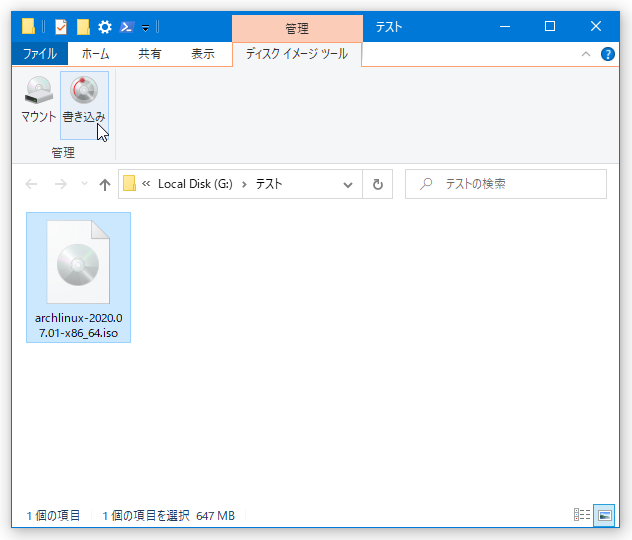
Task: Open the ファイル (File) menu tab
Action: [40, 54]
